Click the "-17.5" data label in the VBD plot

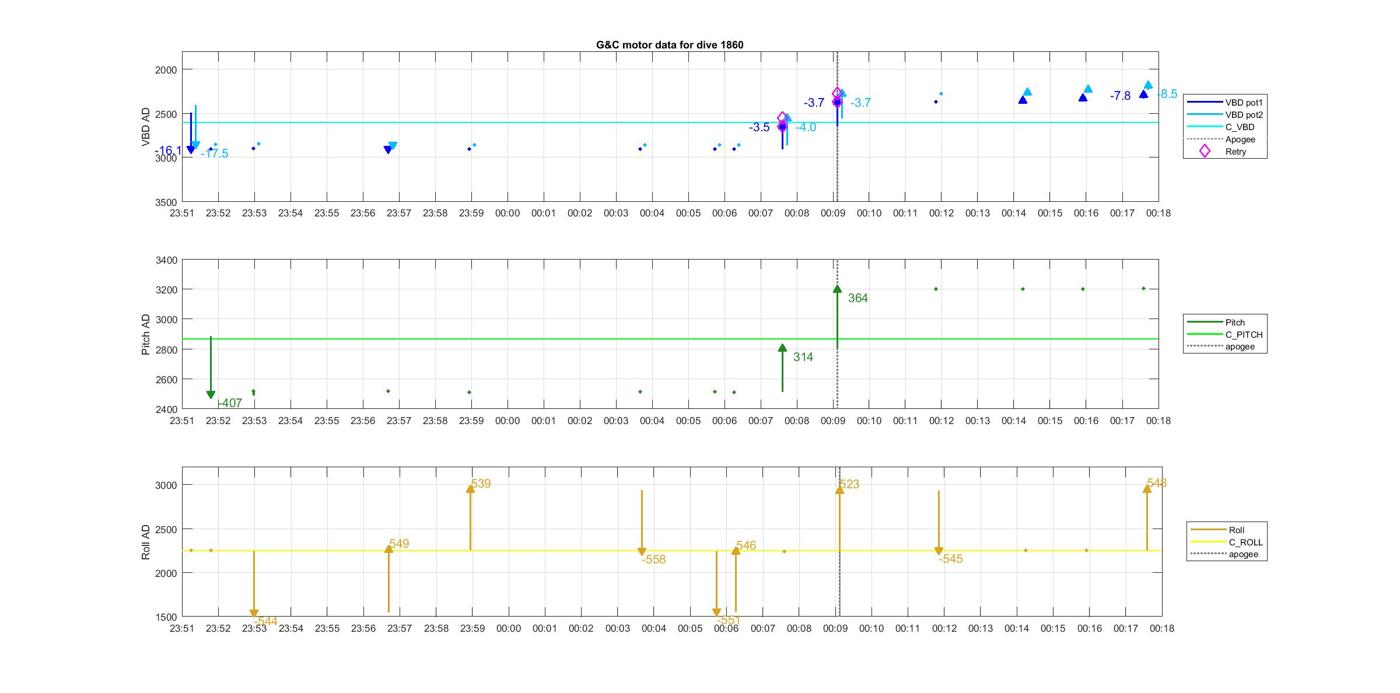214,154
